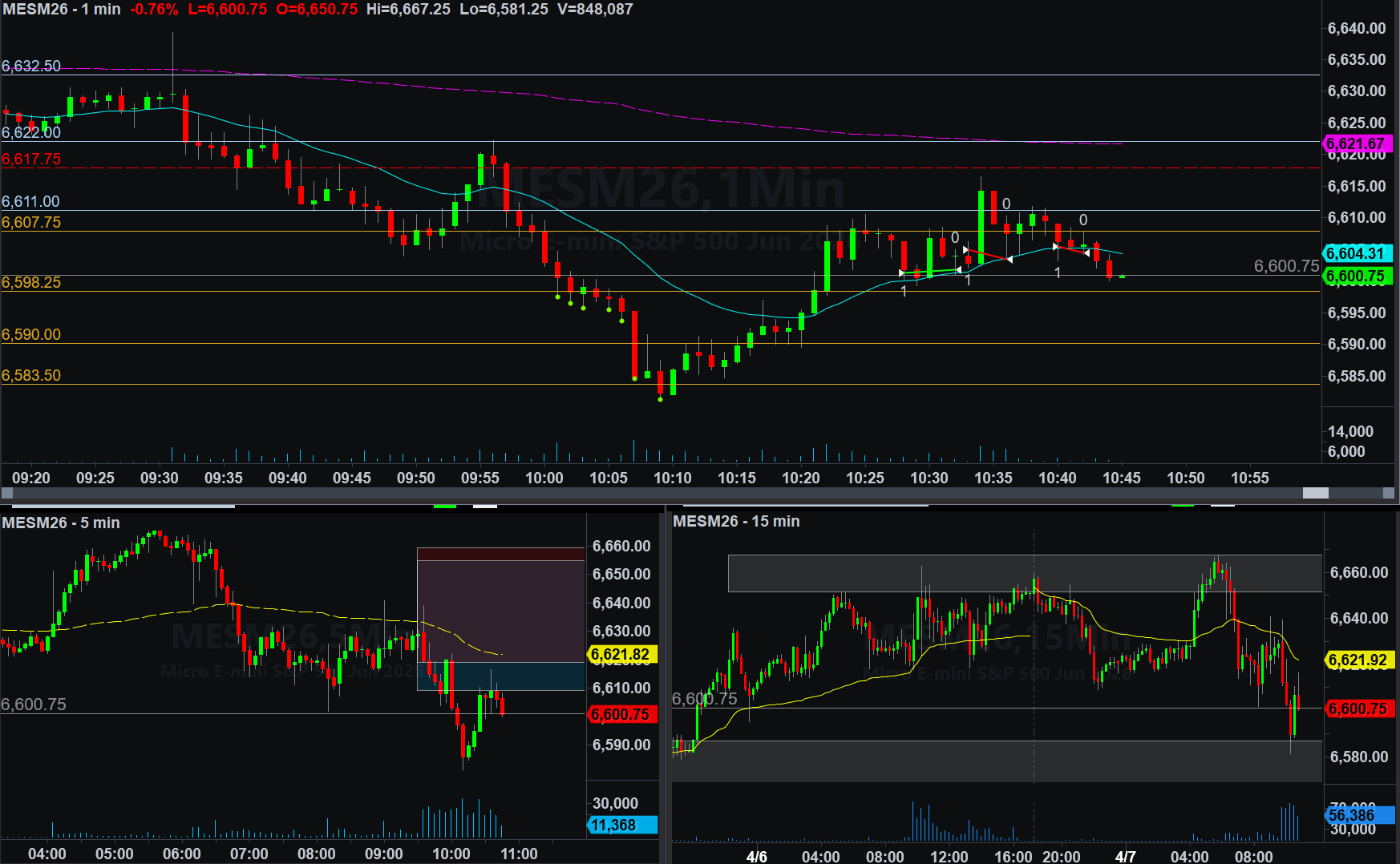Click the yellow 6,621.92 tag on 15 min chart
Image resolution: width=1400 pixels, height=864 pixels.
coord(1358,660)
